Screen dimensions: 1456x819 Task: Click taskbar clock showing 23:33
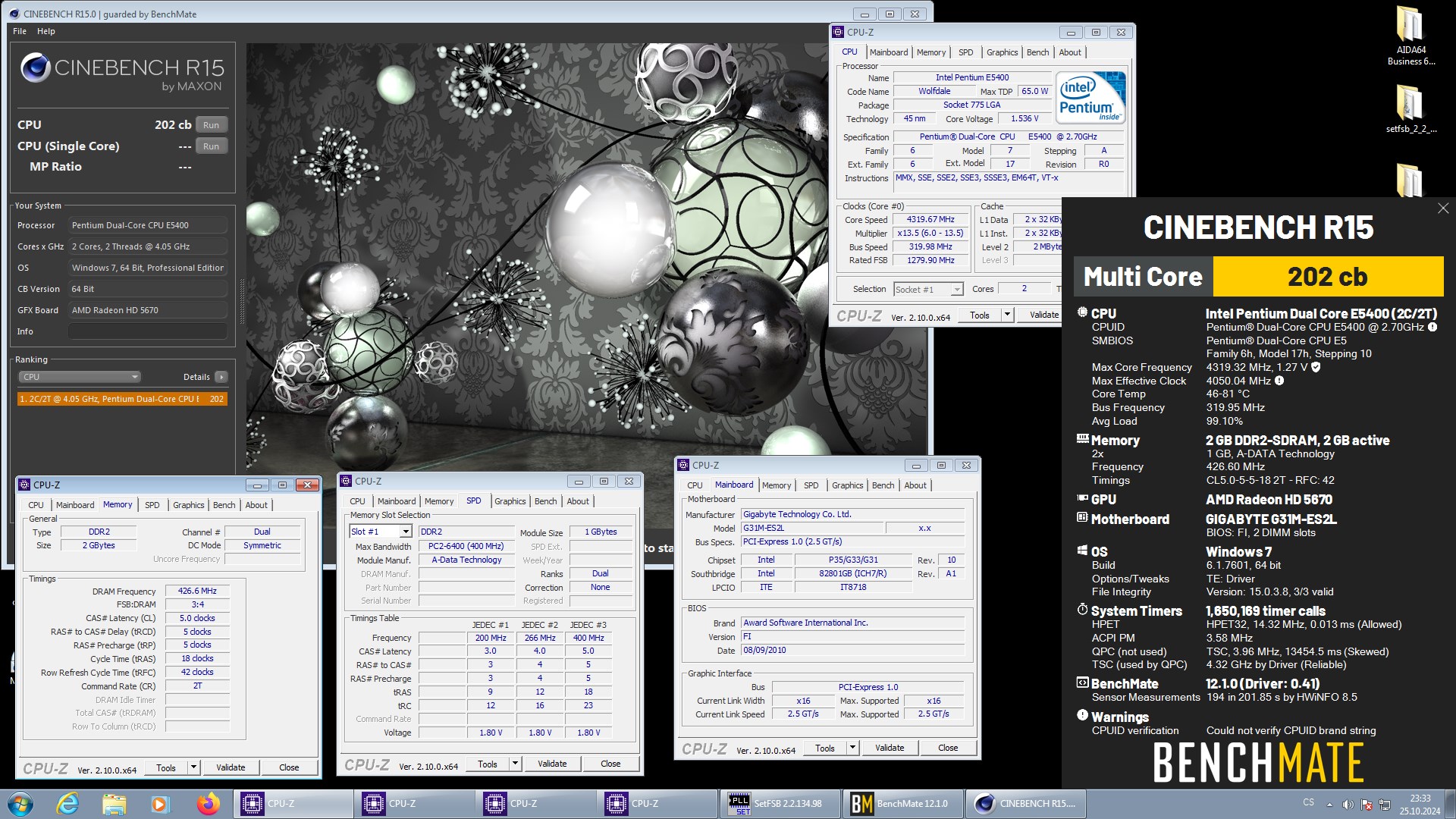pos(1420,805)
